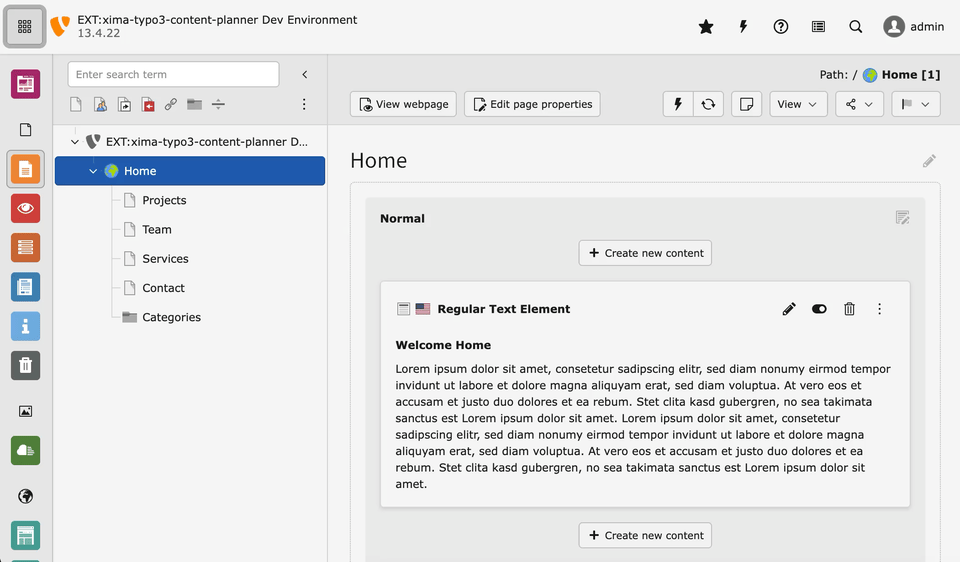Open the help question mark icon
Image resolution: width=960 pixels, height=562 pixels.
[781, 26]
